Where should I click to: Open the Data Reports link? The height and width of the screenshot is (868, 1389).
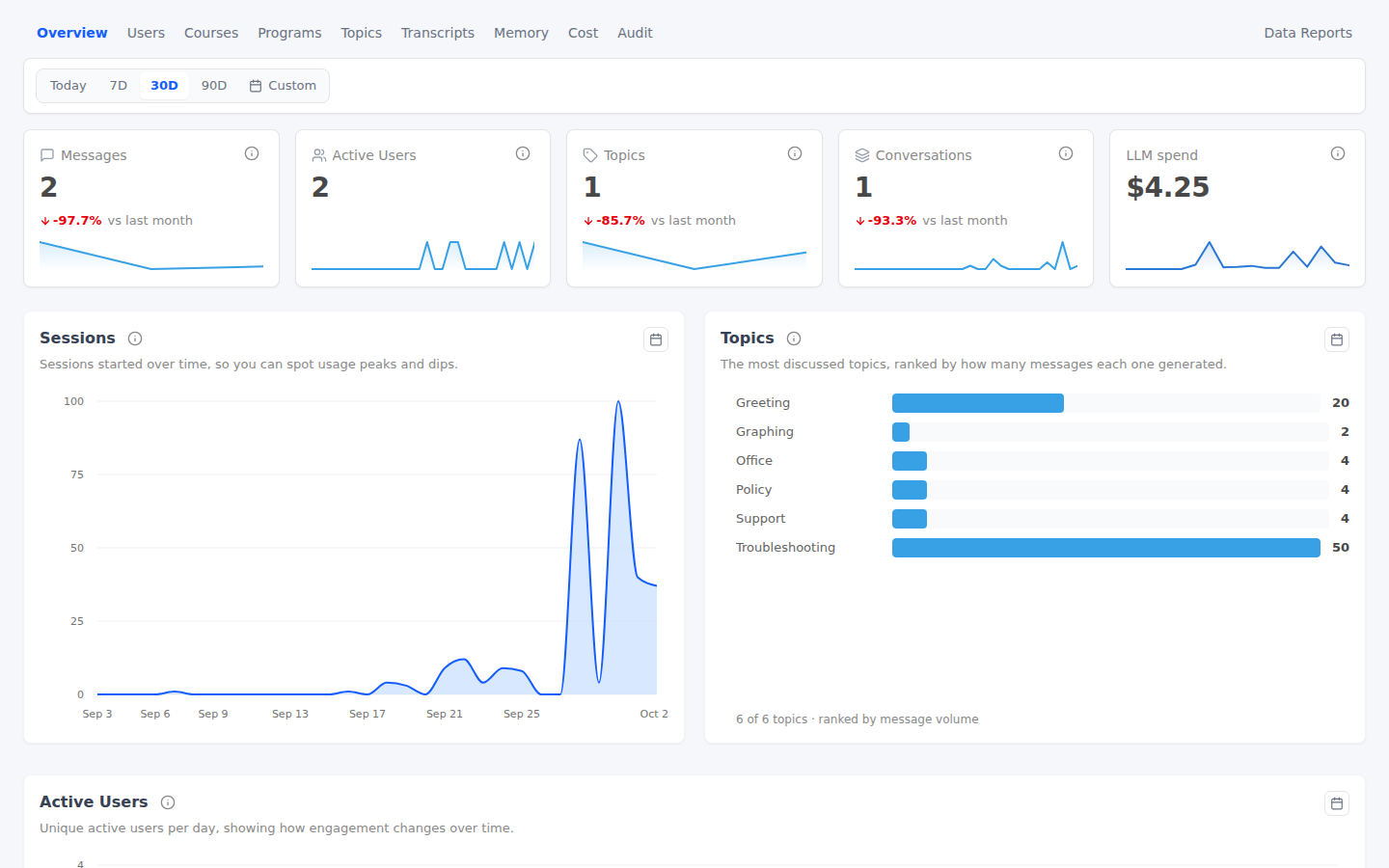point(1308,33)
